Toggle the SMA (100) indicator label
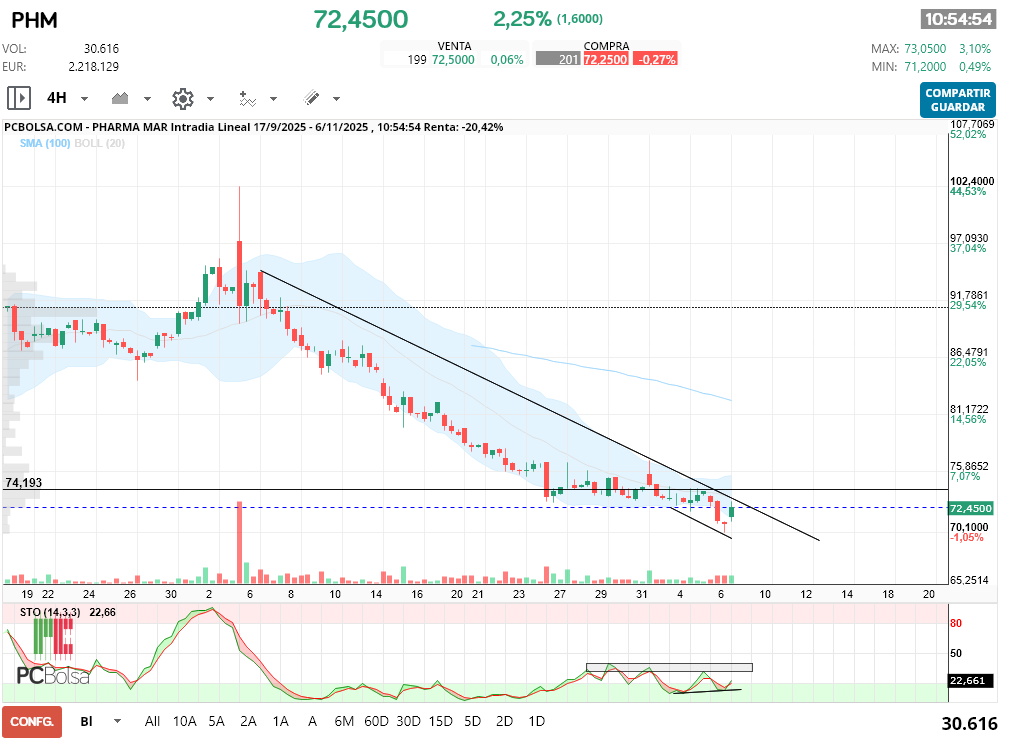The height and width of the screenshot is (743, 1011). point(44,144)
